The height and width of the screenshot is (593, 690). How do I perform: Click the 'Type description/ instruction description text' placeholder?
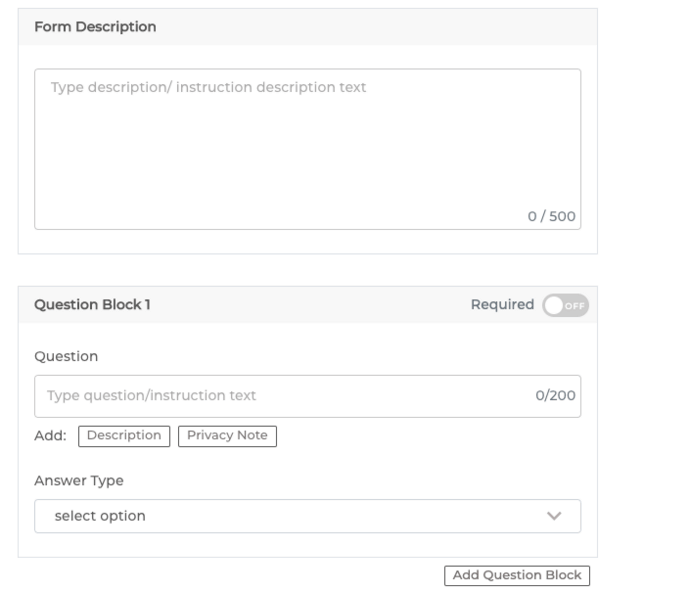click(208, 87)
